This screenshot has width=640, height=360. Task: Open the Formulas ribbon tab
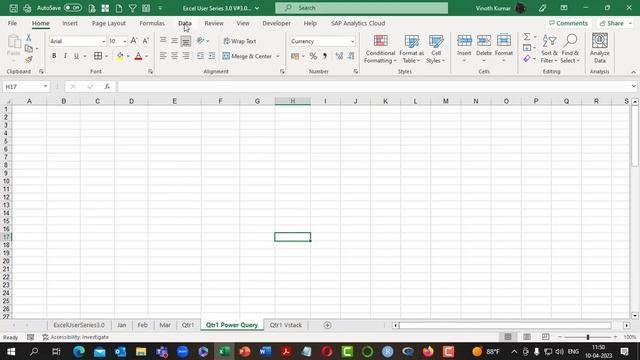pyautogui.click(x=152, y=23)
